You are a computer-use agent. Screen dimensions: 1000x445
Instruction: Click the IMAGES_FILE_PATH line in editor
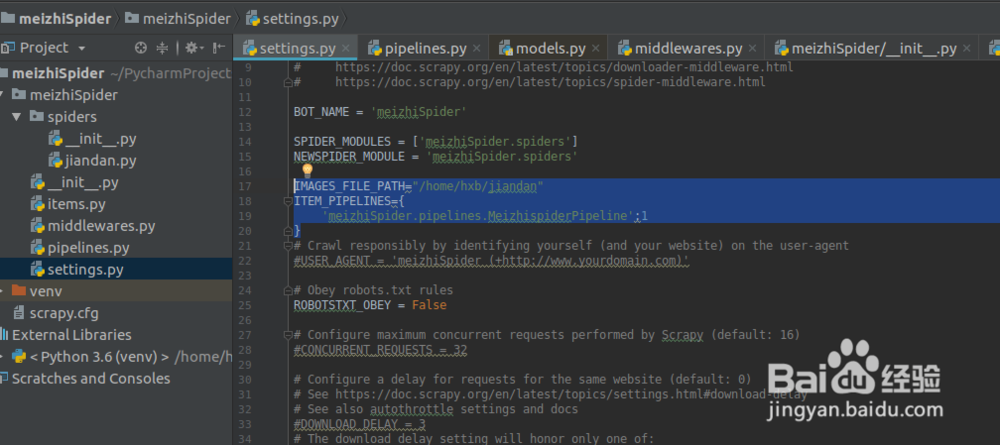418,186
